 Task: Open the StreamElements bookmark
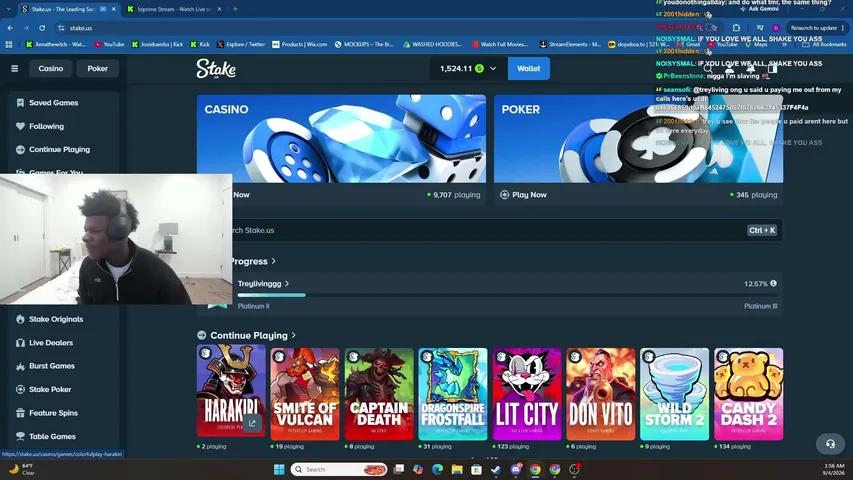(x=570, y=44)
